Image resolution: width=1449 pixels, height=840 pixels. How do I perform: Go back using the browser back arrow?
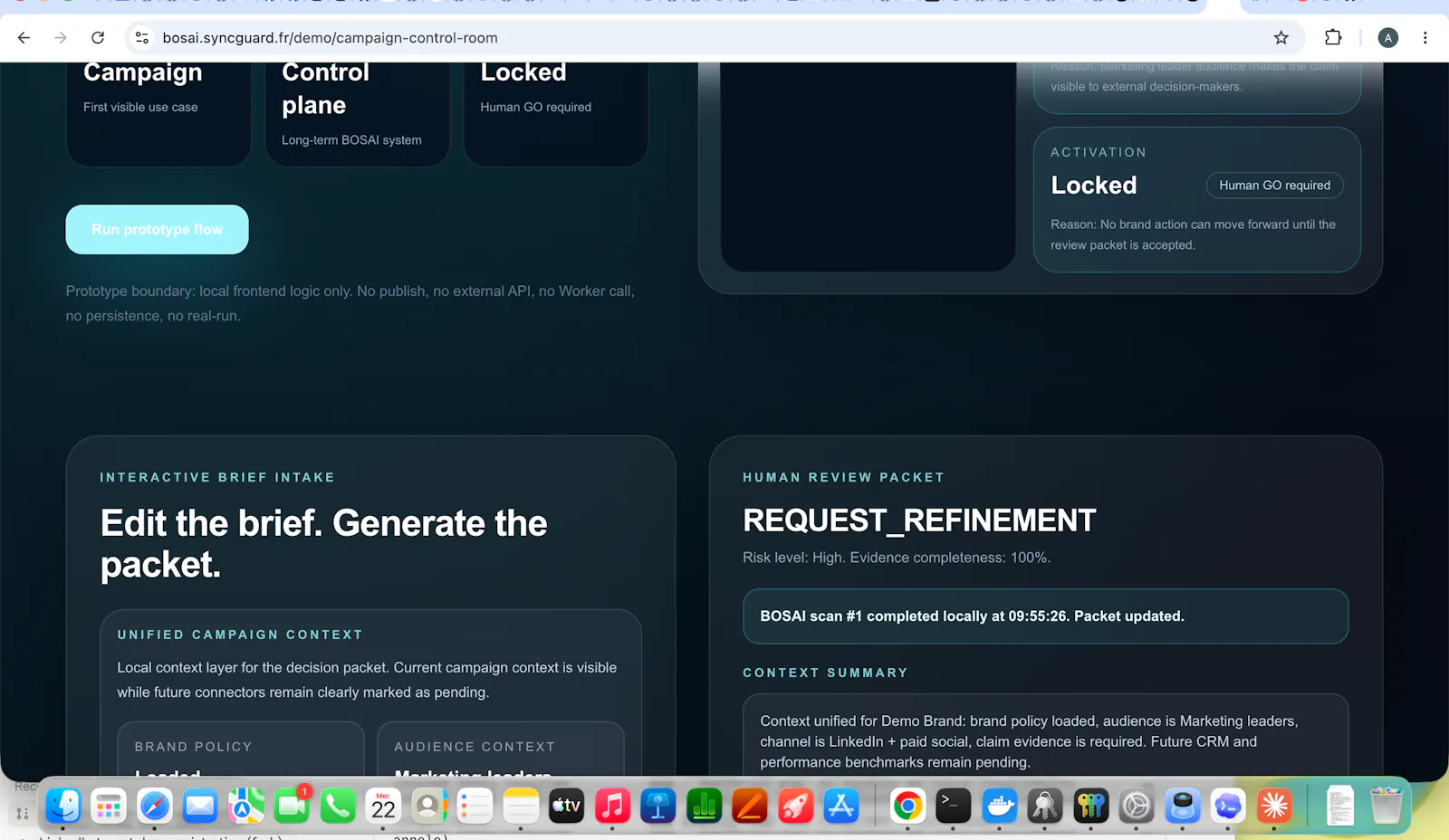pyautogui.click(x=24, y=38)
